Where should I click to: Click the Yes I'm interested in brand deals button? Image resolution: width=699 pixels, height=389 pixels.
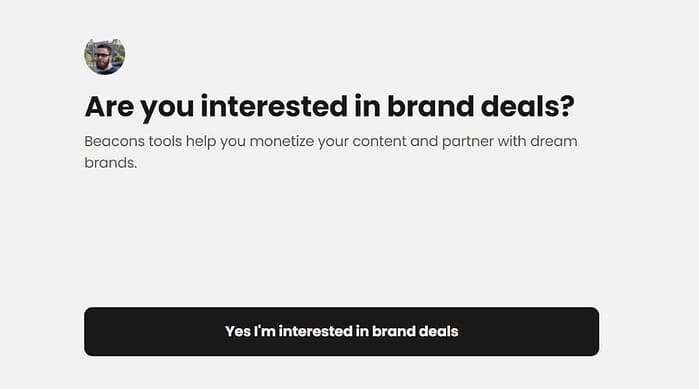tap(341, 332)
